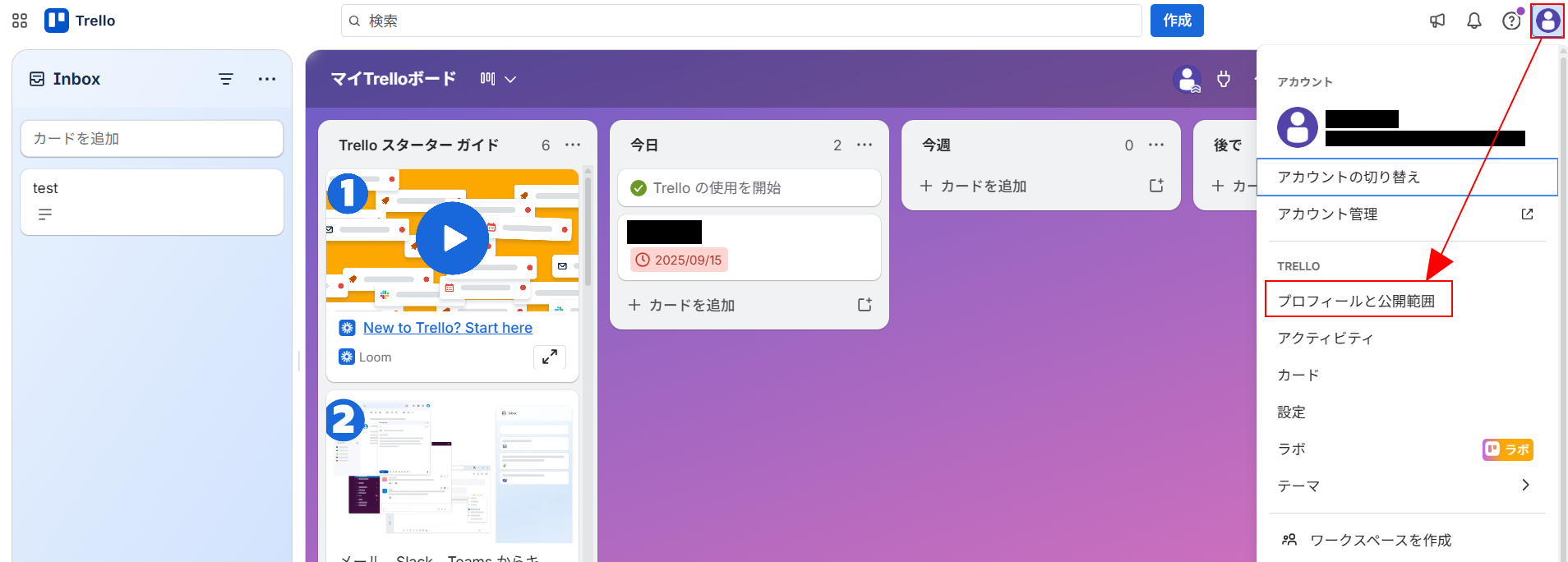
Task: Open アクティビティ menu item
Action: (1407, 338)
